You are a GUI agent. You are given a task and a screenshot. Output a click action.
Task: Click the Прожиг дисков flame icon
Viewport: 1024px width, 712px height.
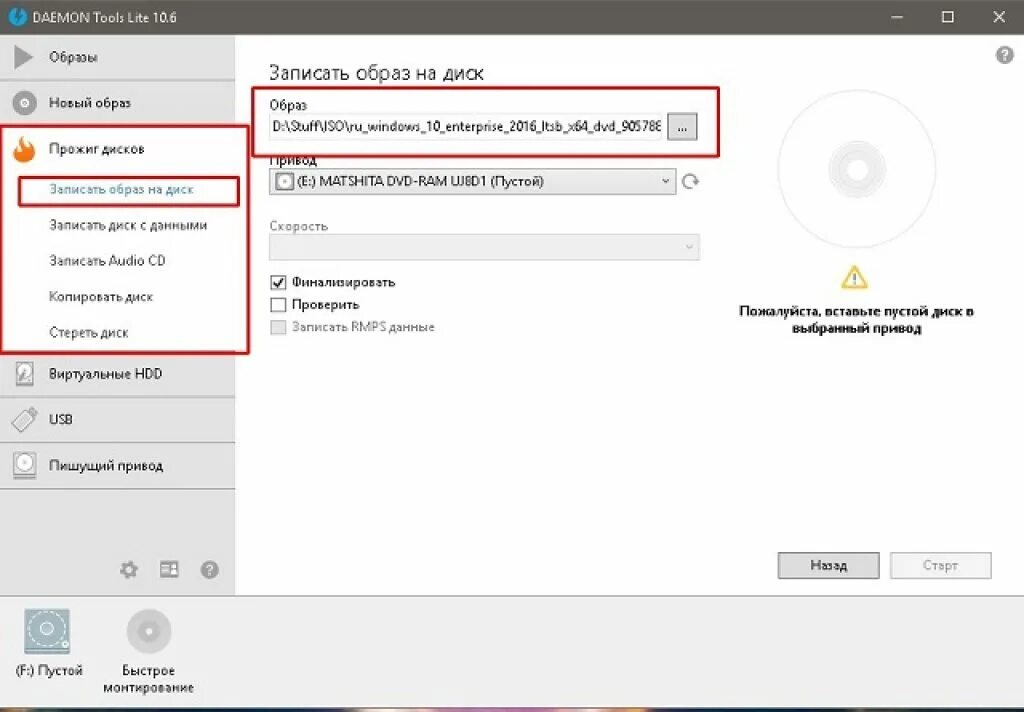click(x=24, y=149)
